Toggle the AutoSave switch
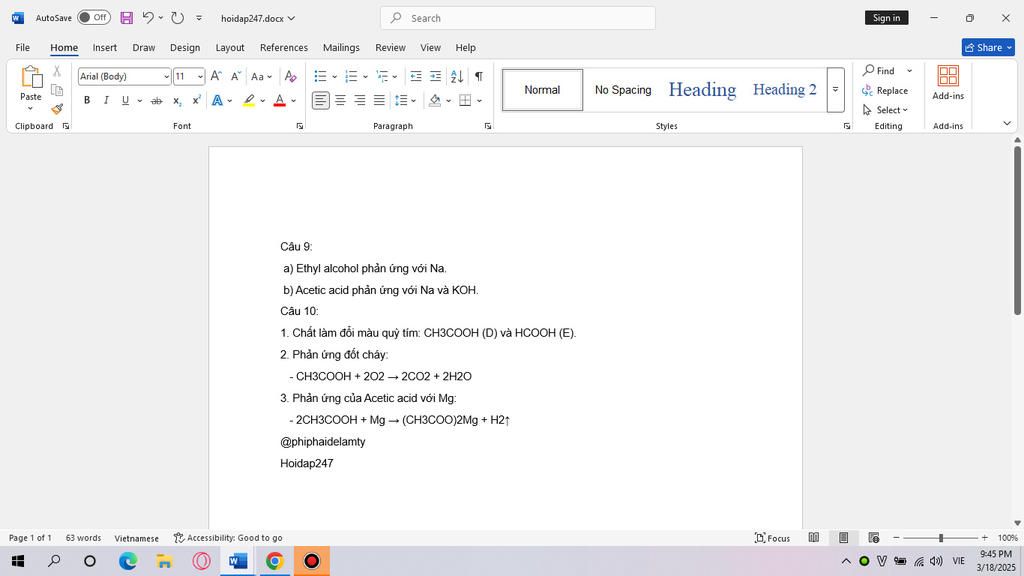 point(94,18)
